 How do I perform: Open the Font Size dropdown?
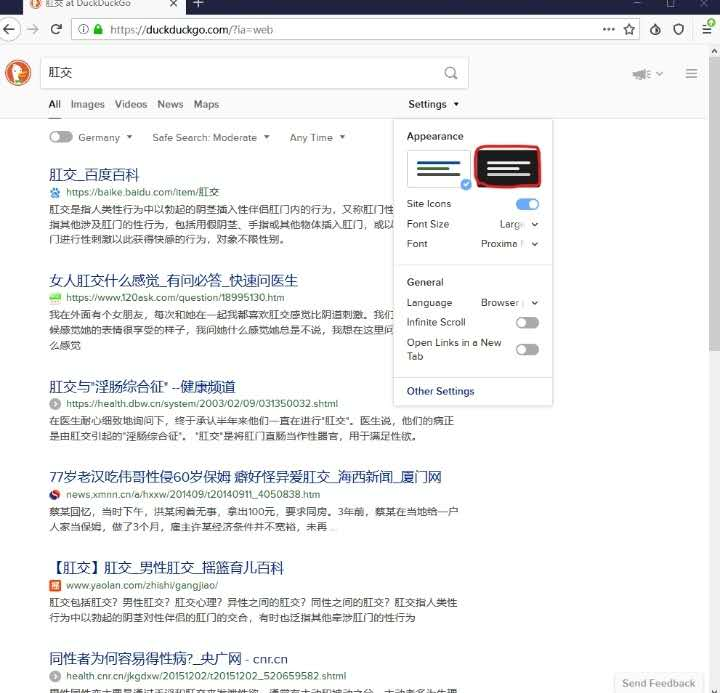[x=519, y=224]
